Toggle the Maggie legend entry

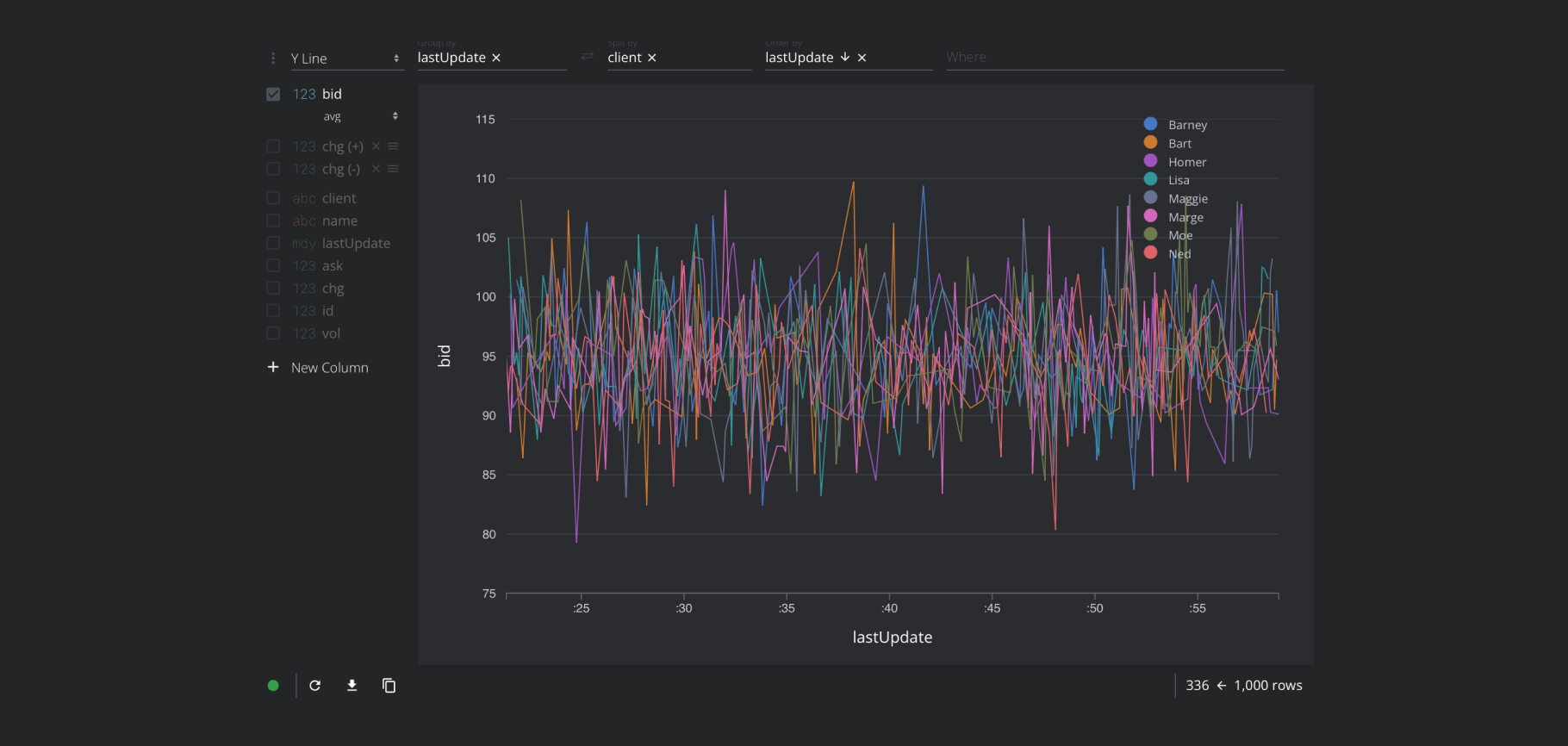click(x=1176, y=198)
